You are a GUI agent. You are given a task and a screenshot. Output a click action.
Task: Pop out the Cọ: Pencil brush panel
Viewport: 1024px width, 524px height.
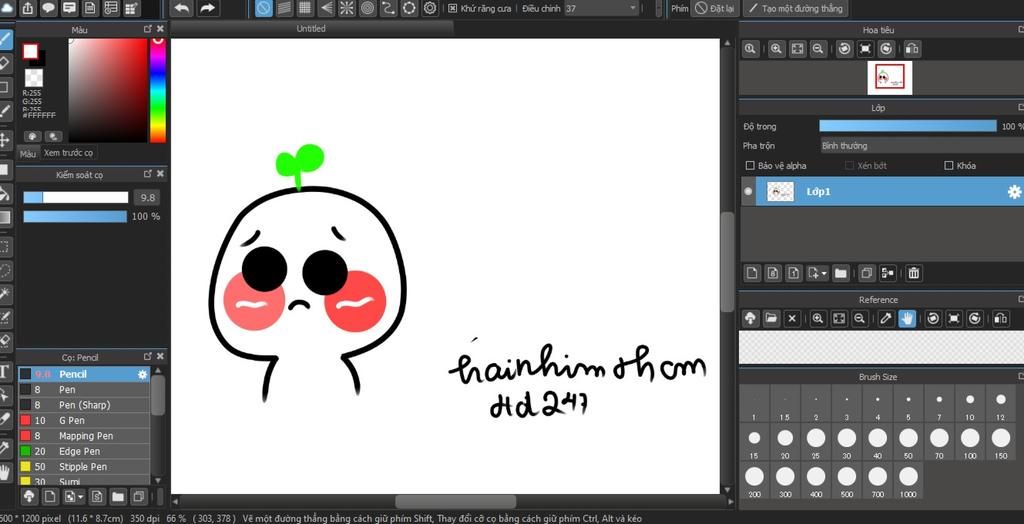coord(148,357)
